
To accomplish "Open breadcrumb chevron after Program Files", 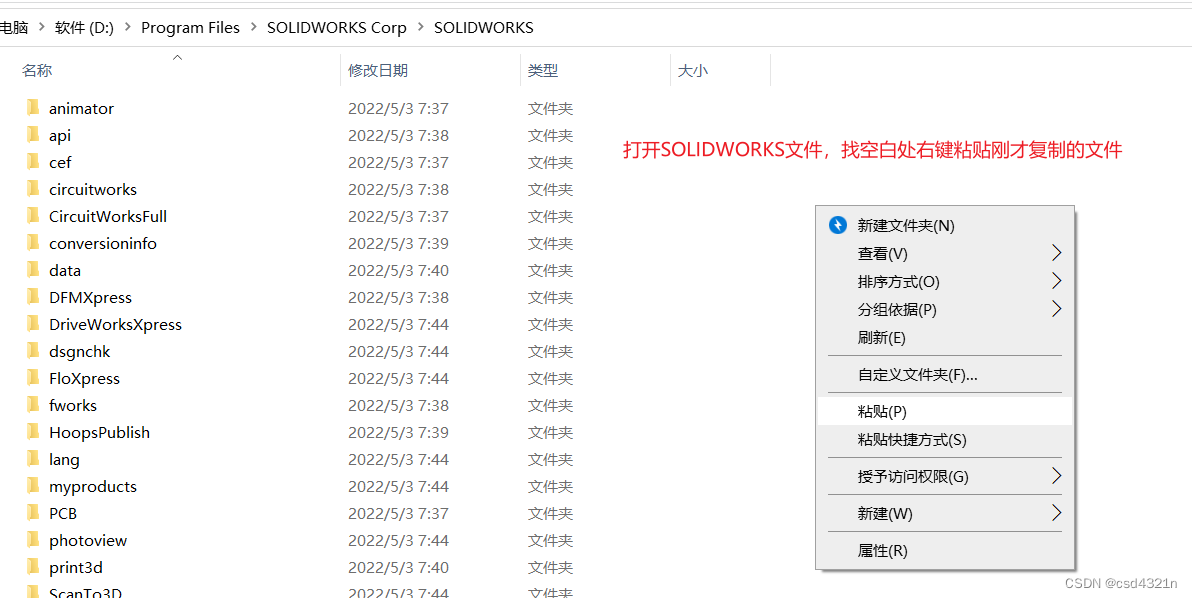I will pos(253,28).
